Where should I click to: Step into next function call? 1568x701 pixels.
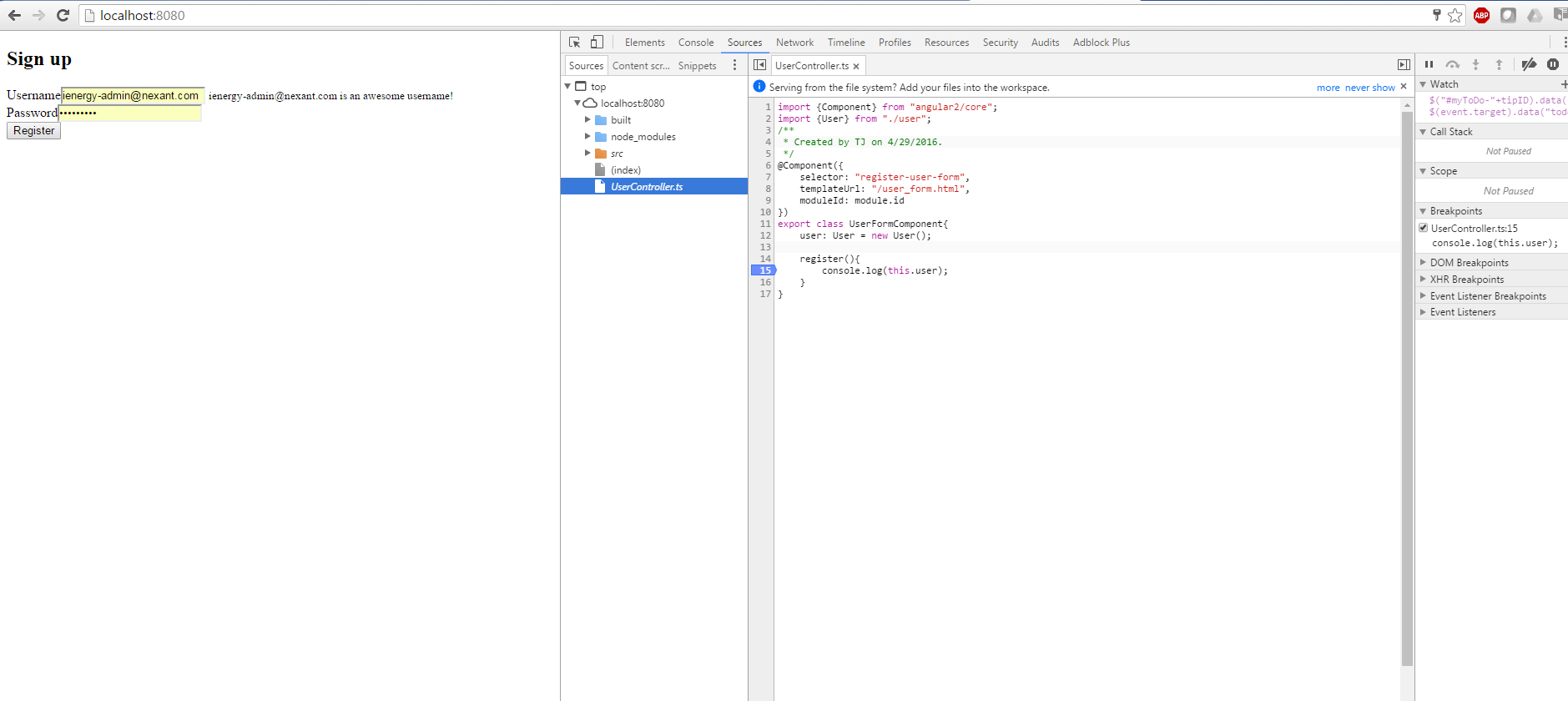1475,64
